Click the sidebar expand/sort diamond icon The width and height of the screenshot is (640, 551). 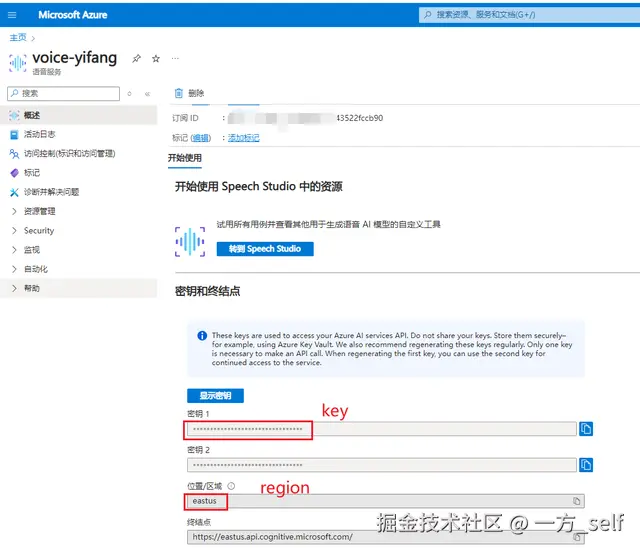coord(129,94)
